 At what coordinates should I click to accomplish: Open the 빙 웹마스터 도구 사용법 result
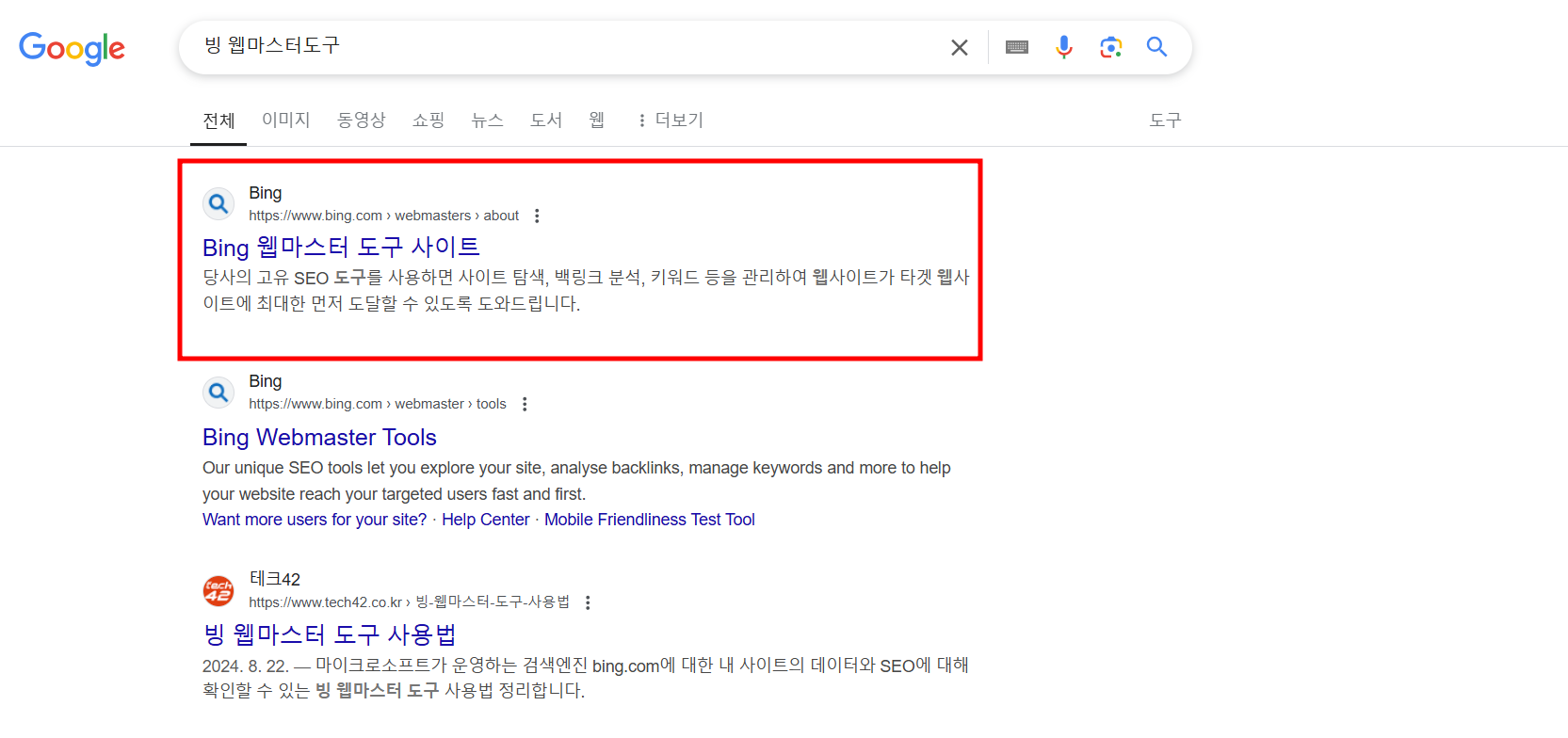(330, 634)
